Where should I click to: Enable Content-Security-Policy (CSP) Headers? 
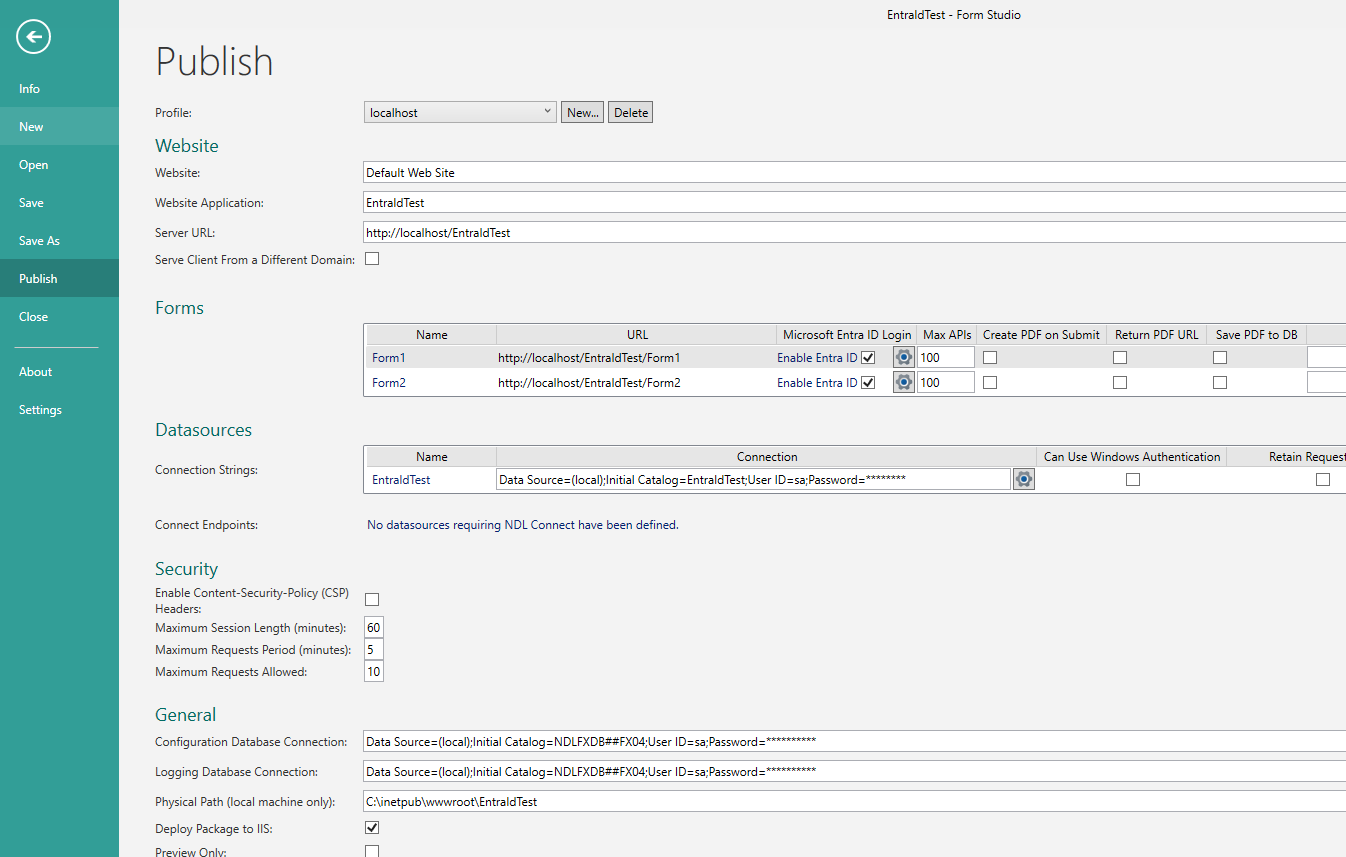point(371,599)
